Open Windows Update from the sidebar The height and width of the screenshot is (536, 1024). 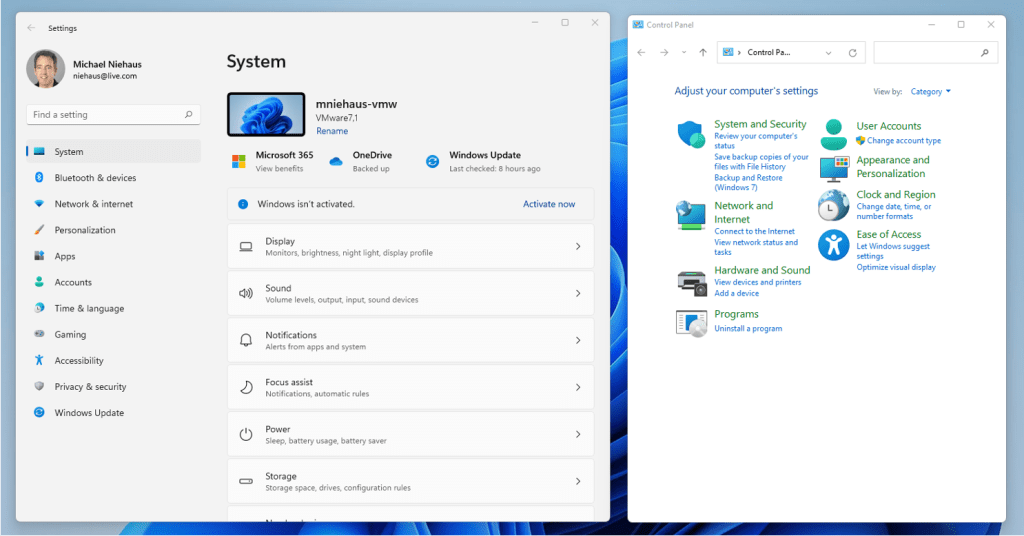click(x=89, y=413)
